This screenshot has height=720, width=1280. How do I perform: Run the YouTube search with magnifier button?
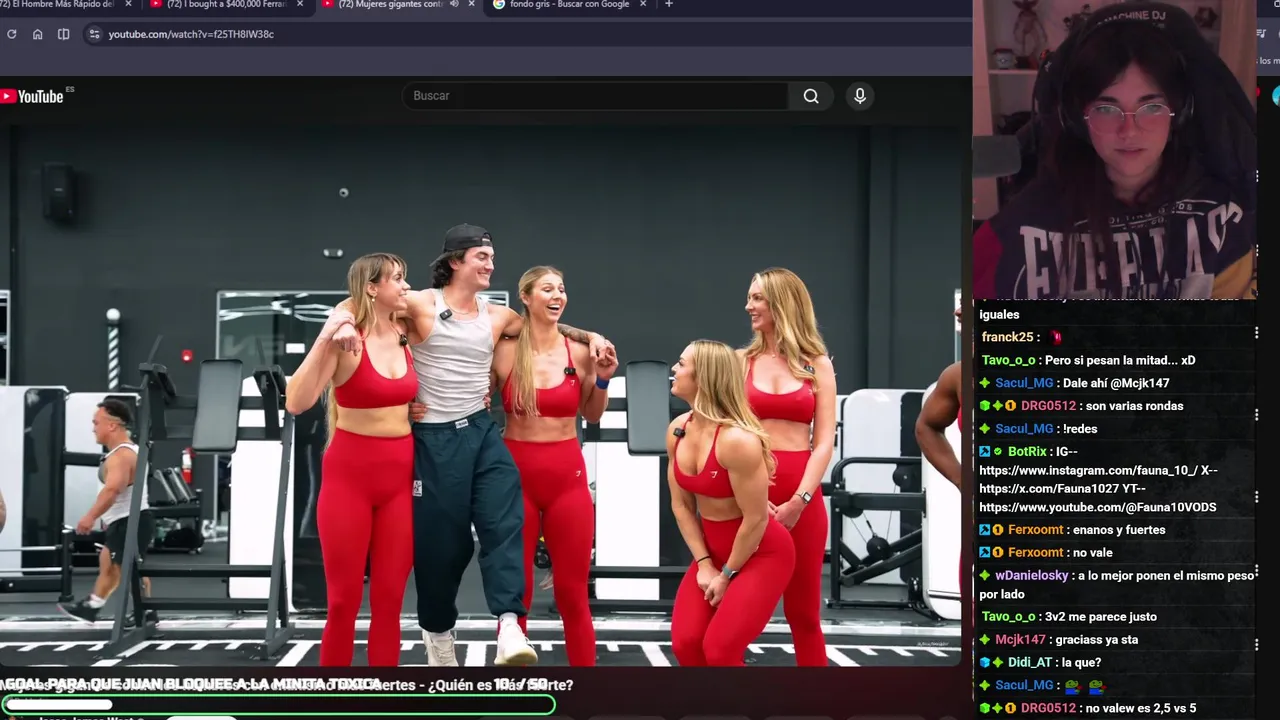pos(811,96)
